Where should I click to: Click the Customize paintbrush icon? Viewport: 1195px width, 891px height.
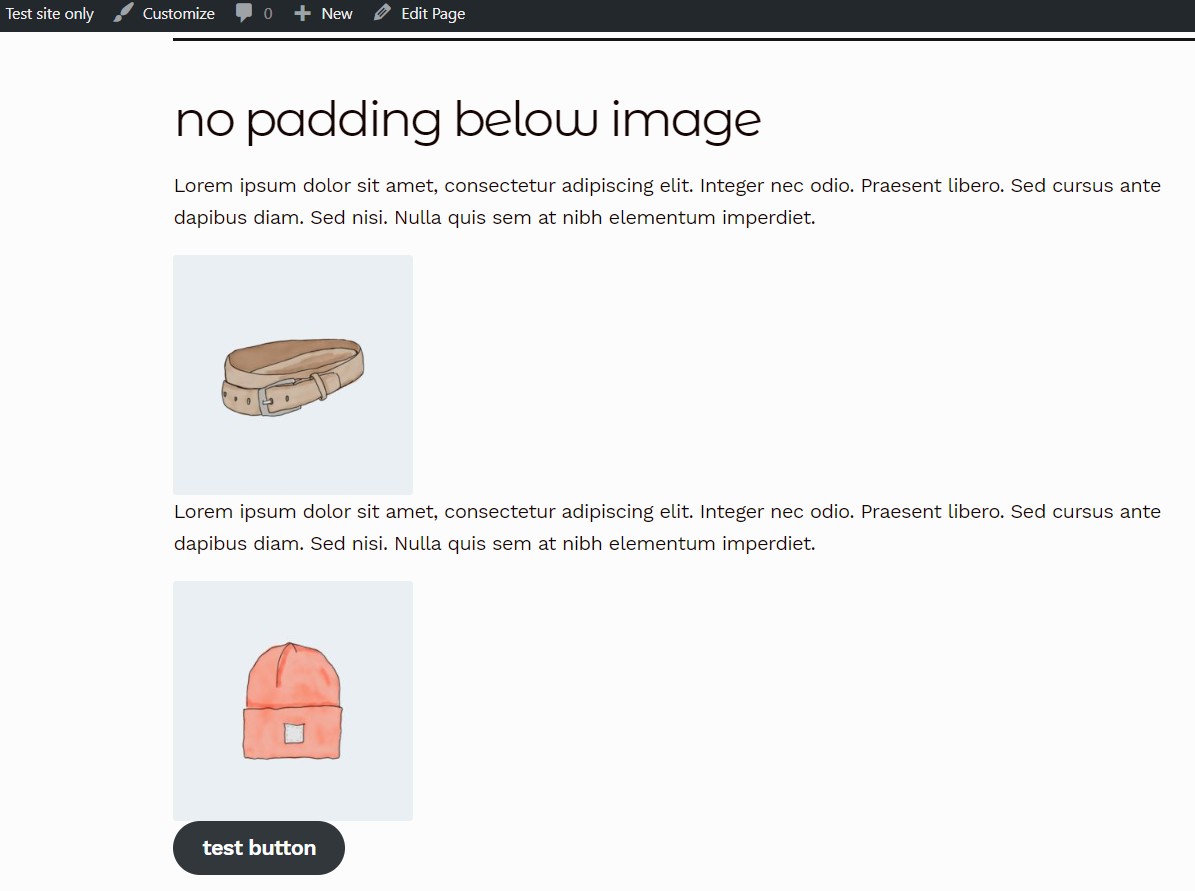click(123, 13)
